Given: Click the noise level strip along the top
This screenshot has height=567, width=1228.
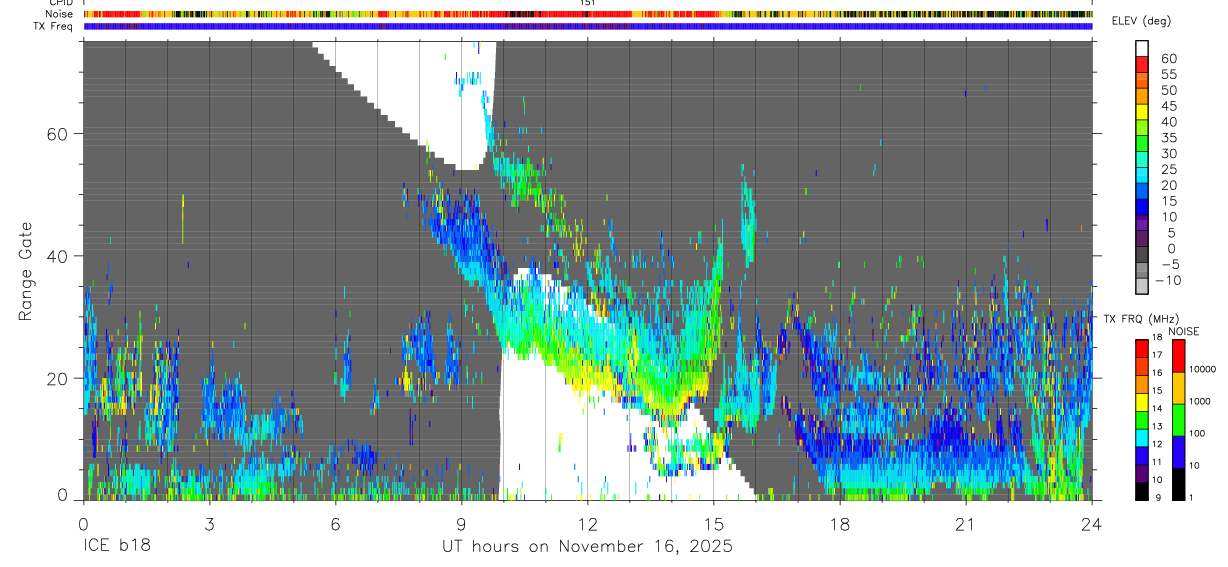Looking at the screenshot, I should (588, 14).
